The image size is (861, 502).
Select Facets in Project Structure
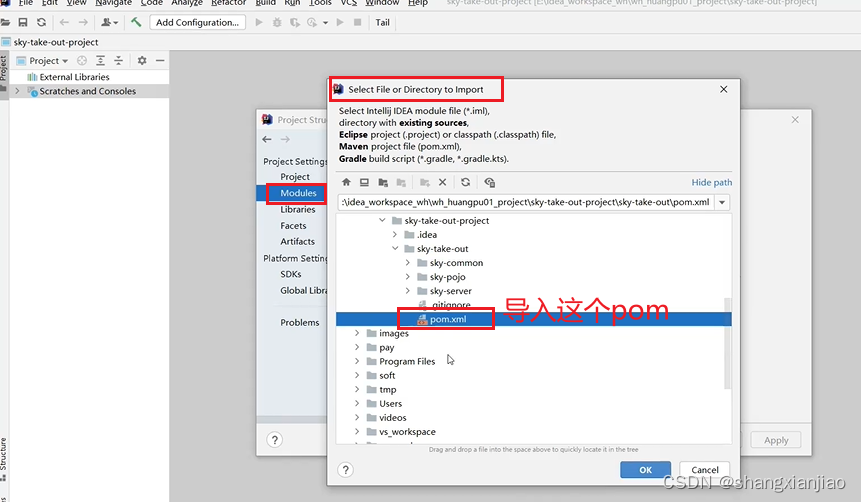pos(293,226)
